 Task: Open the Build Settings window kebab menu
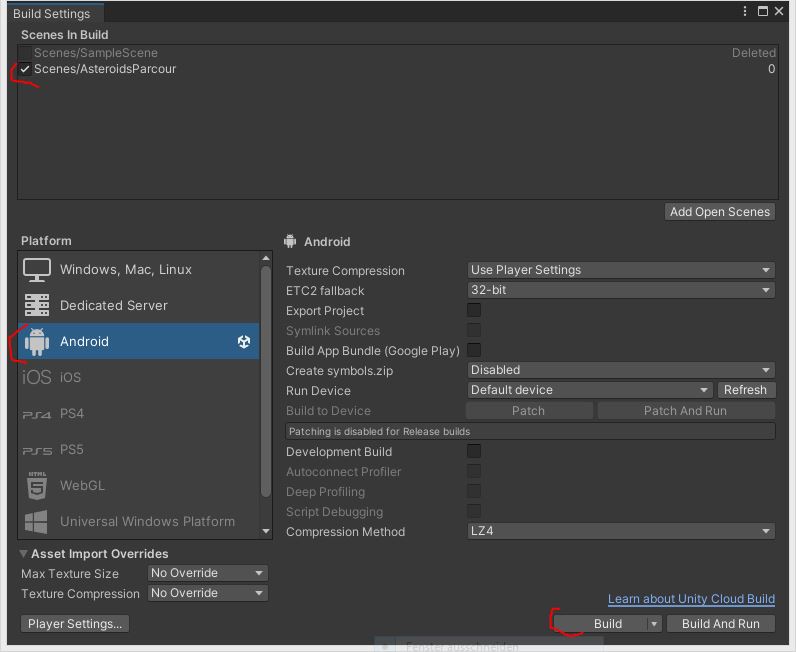[x=745, y=12]
